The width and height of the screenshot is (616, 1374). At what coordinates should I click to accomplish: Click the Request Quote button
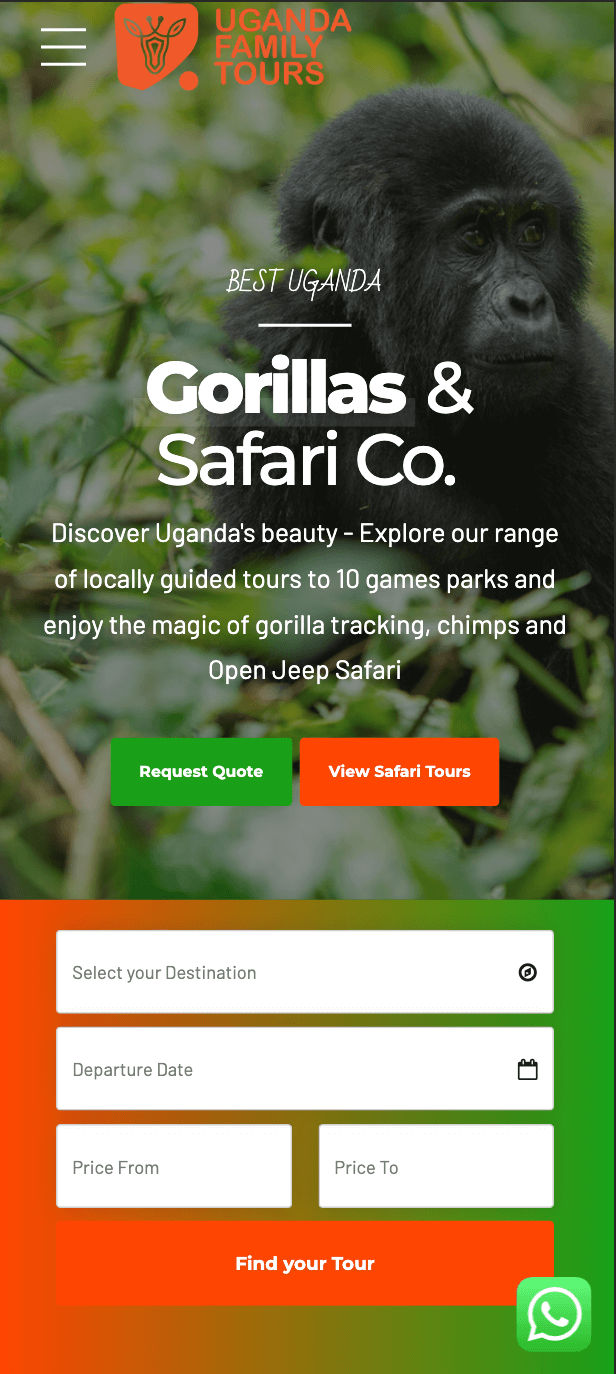pyautogui.click(x=201, y=772)
